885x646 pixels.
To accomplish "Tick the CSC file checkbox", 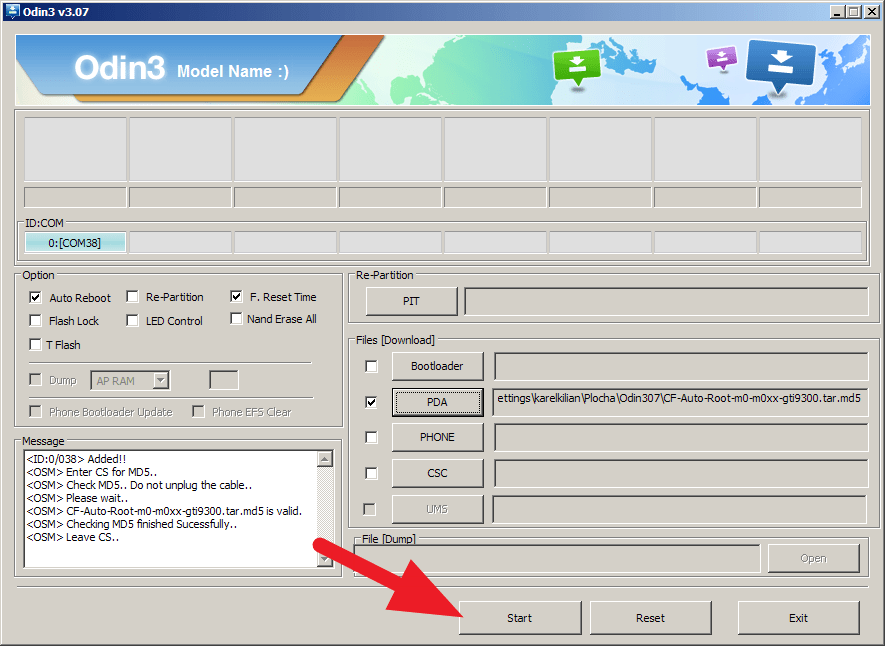I will click(x=371, y=473).
